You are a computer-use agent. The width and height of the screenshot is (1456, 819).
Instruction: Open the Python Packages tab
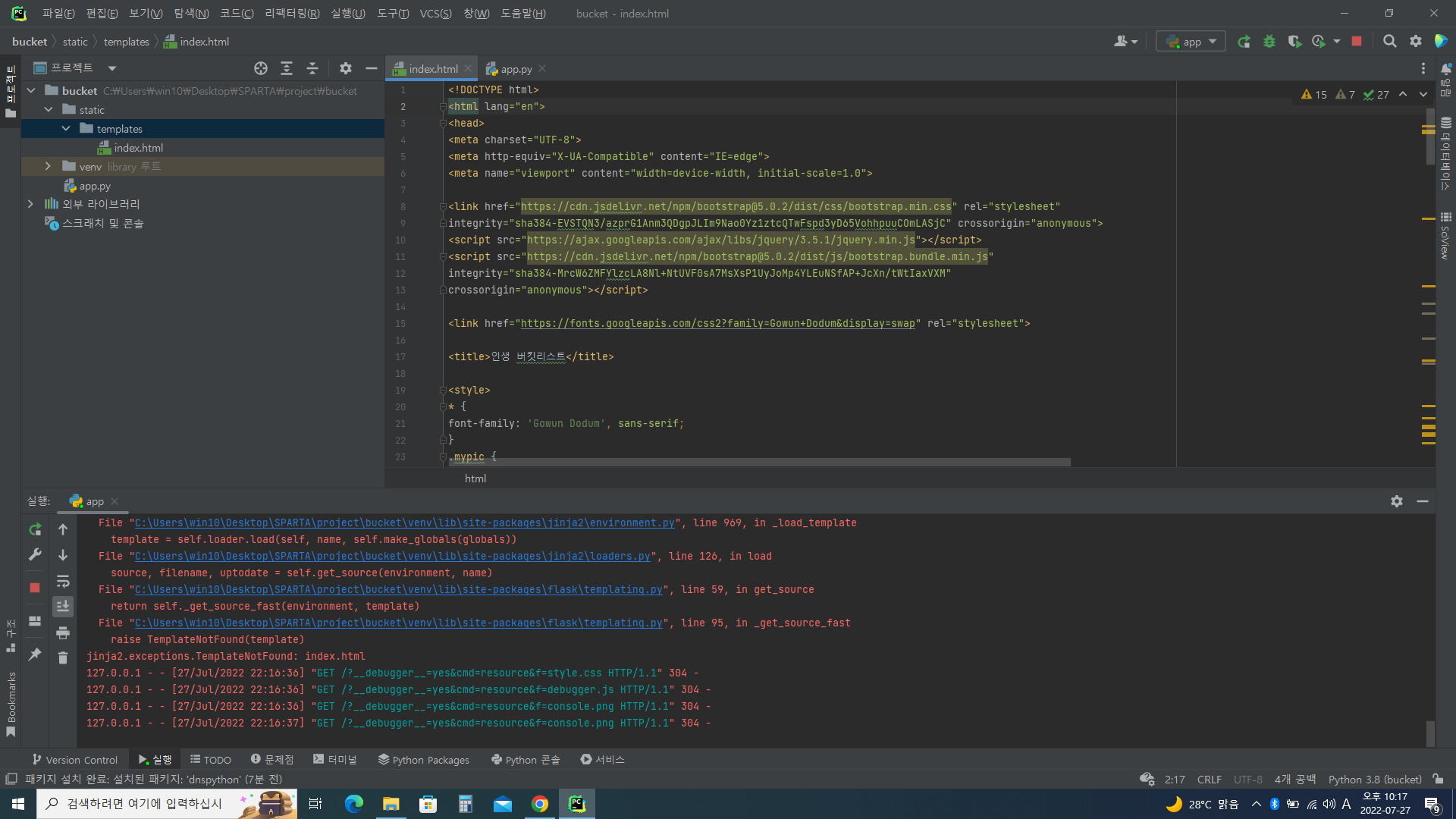point(423,759)
